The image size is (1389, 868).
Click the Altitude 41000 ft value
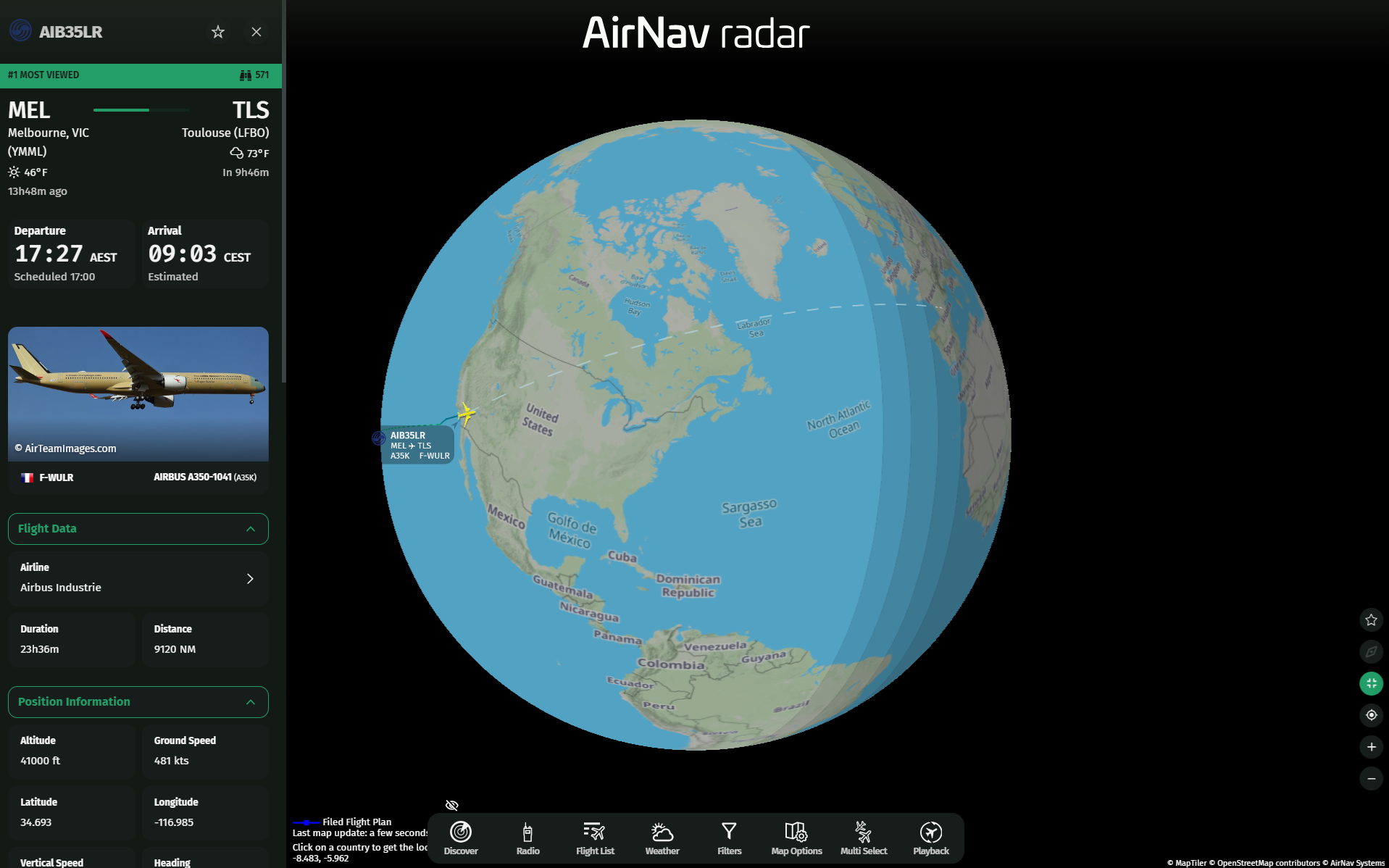(x=41, y=761)
